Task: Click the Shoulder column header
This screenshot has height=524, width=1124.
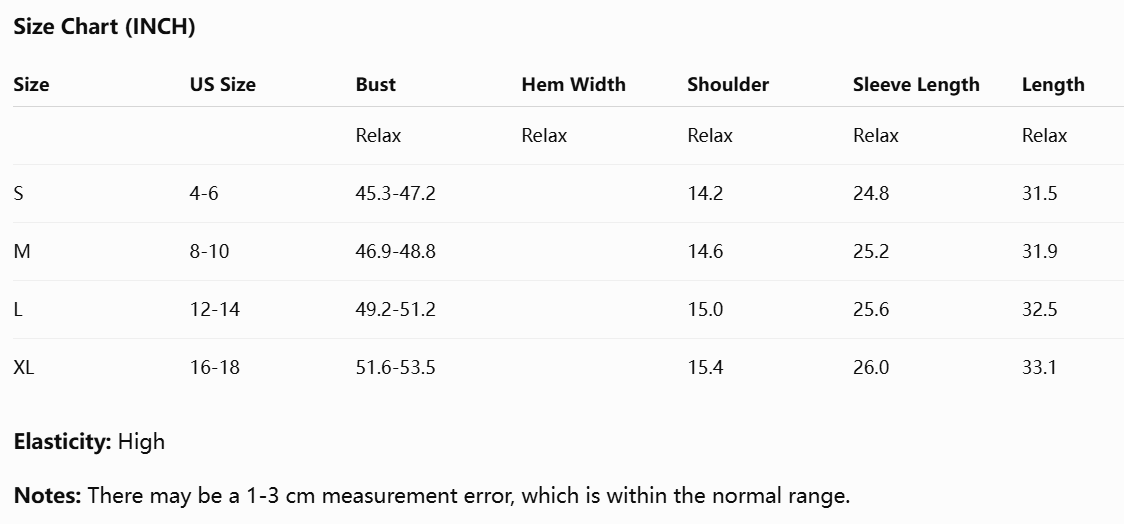Action: [728, 85]
